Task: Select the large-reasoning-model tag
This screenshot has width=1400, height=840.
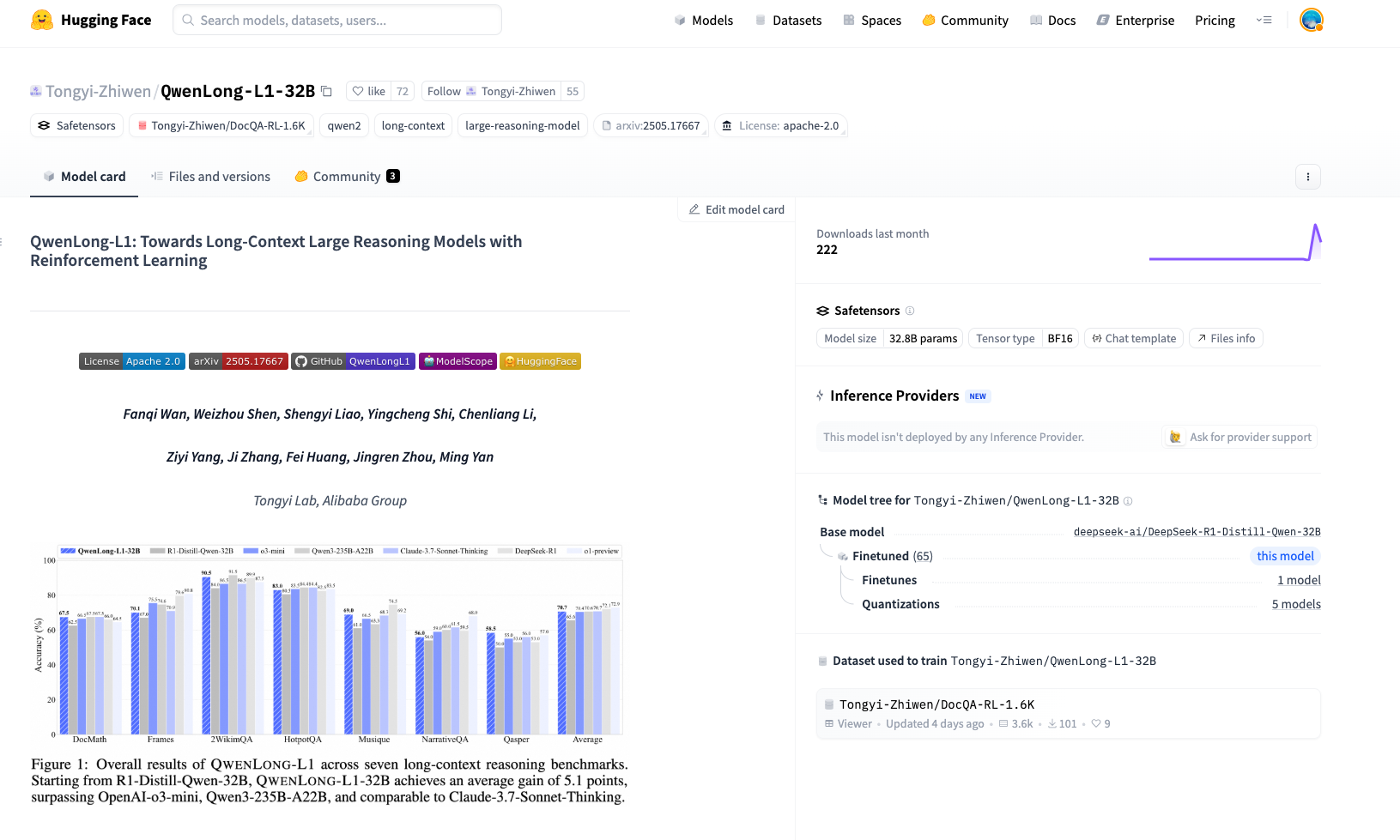Action: coord(523,125)
